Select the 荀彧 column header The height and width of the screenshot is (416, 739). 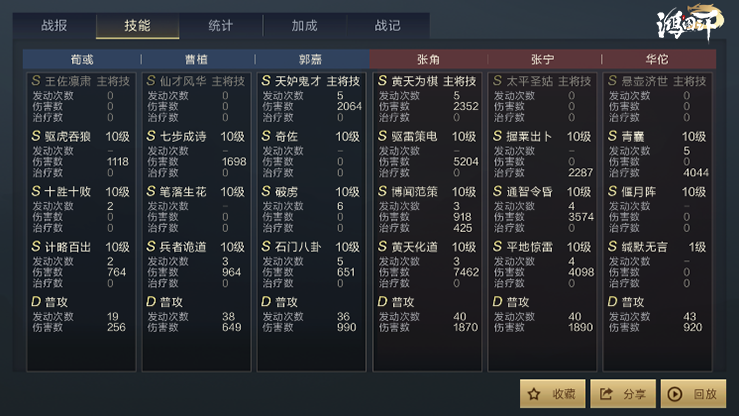pos(82,59)
